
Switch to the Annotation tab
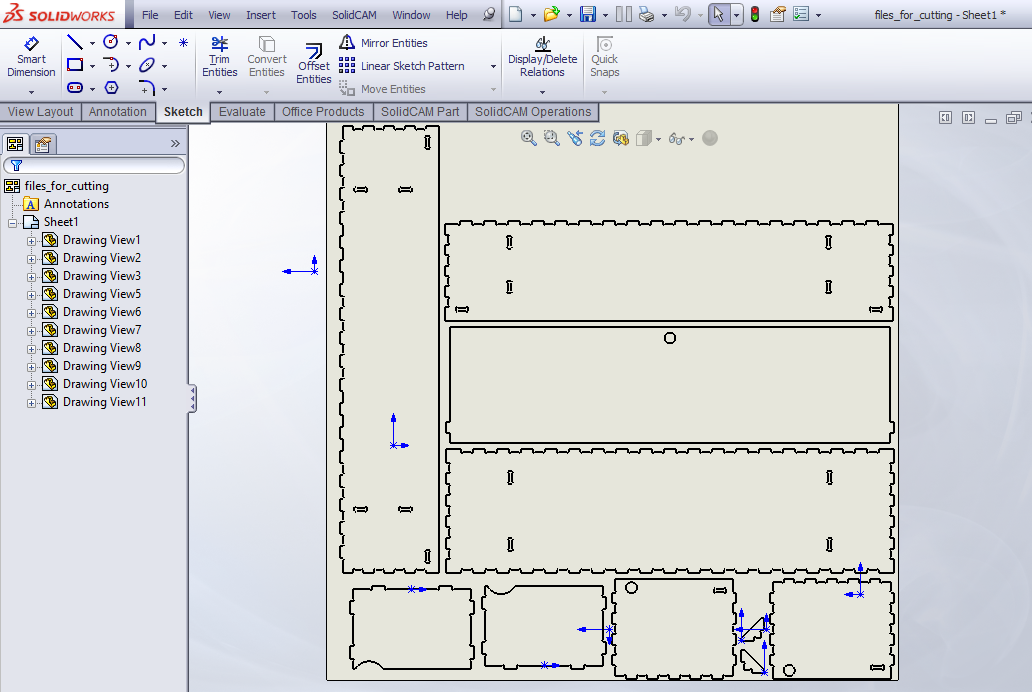[118, 112]
